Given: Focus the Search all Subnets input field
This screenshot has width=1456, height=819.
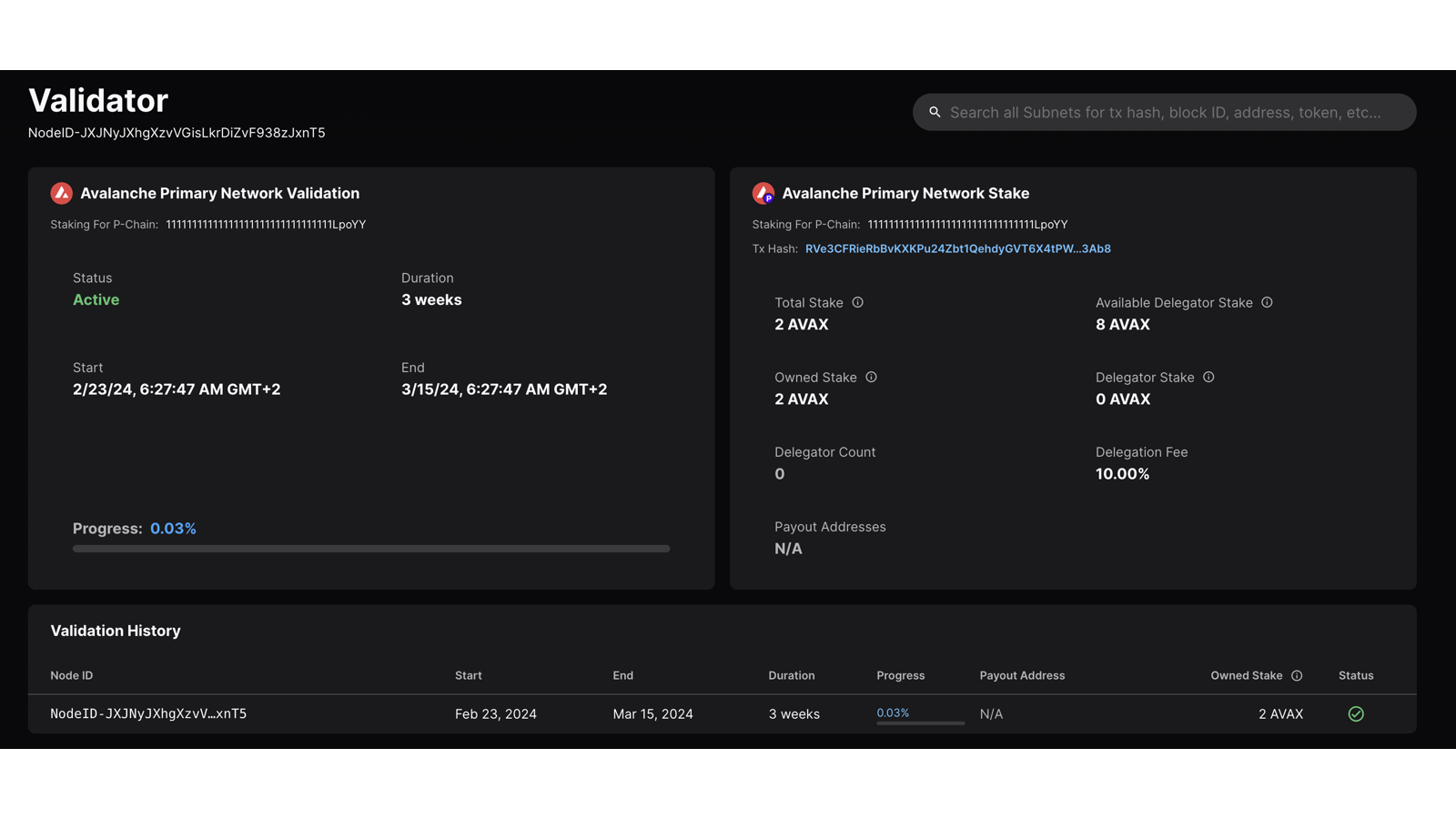Looking at the screenshot, I should click(x=1165, y=112).
